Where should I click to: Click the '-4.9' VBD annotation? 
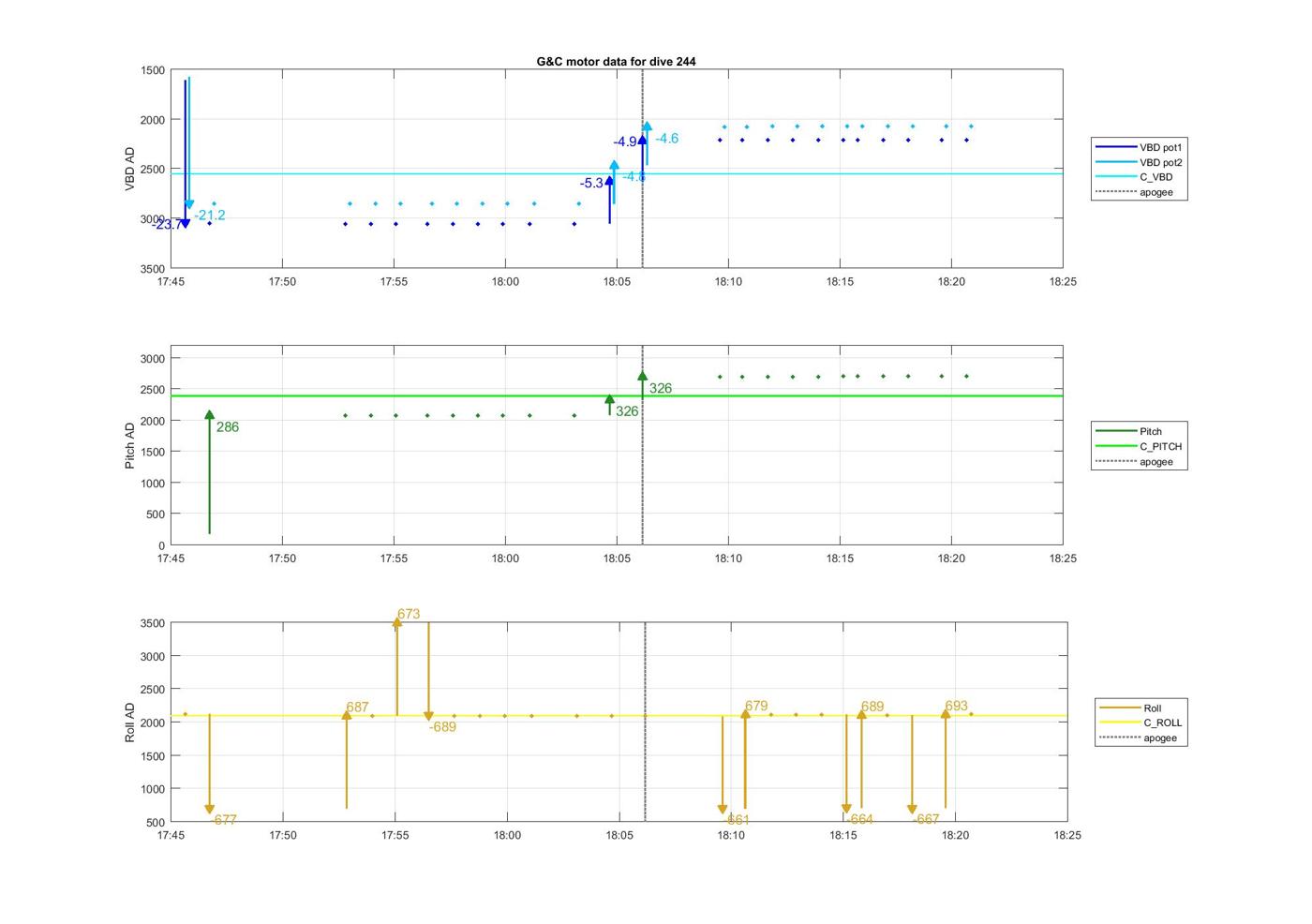[x=625, y=142]
